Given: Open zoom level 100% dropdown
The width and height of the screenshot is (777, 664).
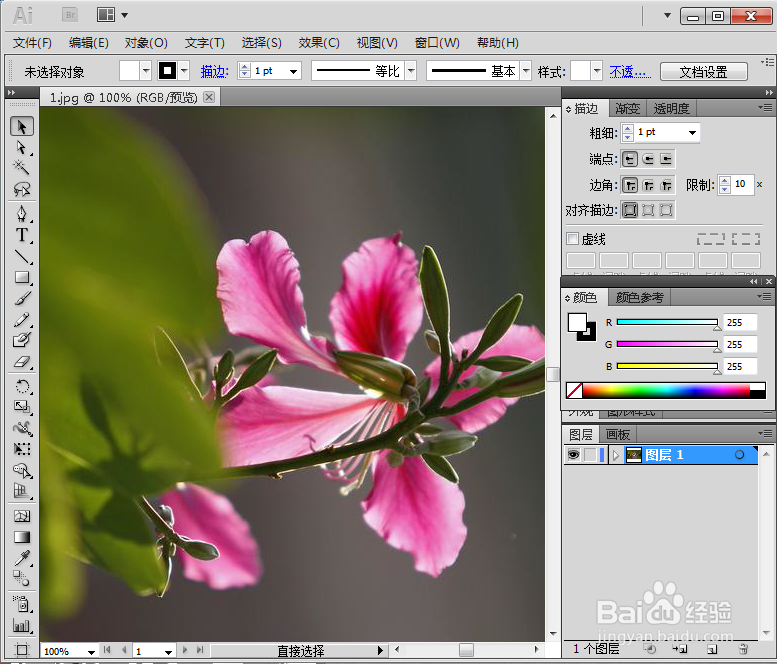Looking at the screenshot, I should coord(91,652).
